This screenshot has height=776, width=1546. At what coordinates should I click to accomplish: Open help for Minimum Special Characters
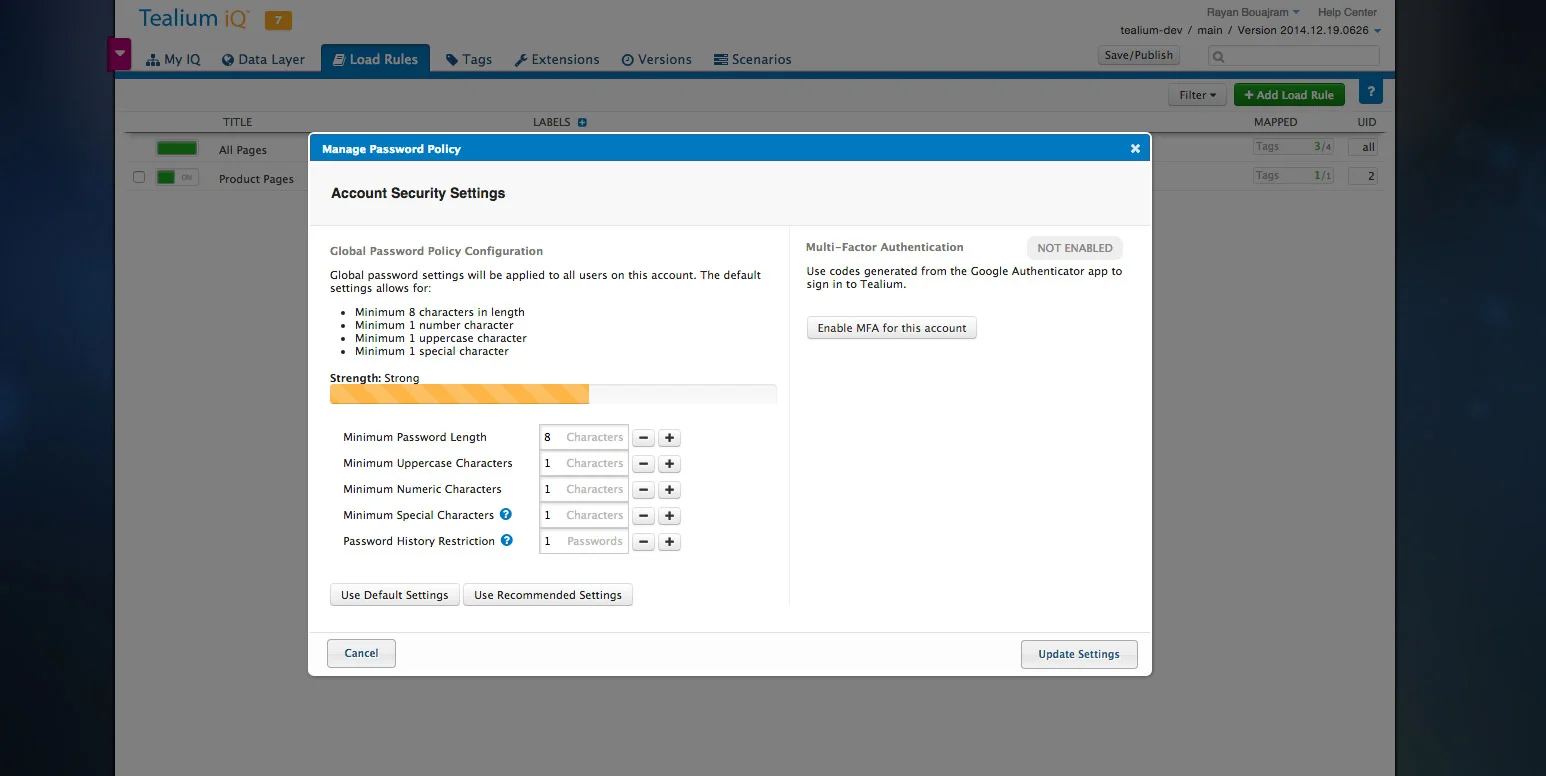click(506, 515)
